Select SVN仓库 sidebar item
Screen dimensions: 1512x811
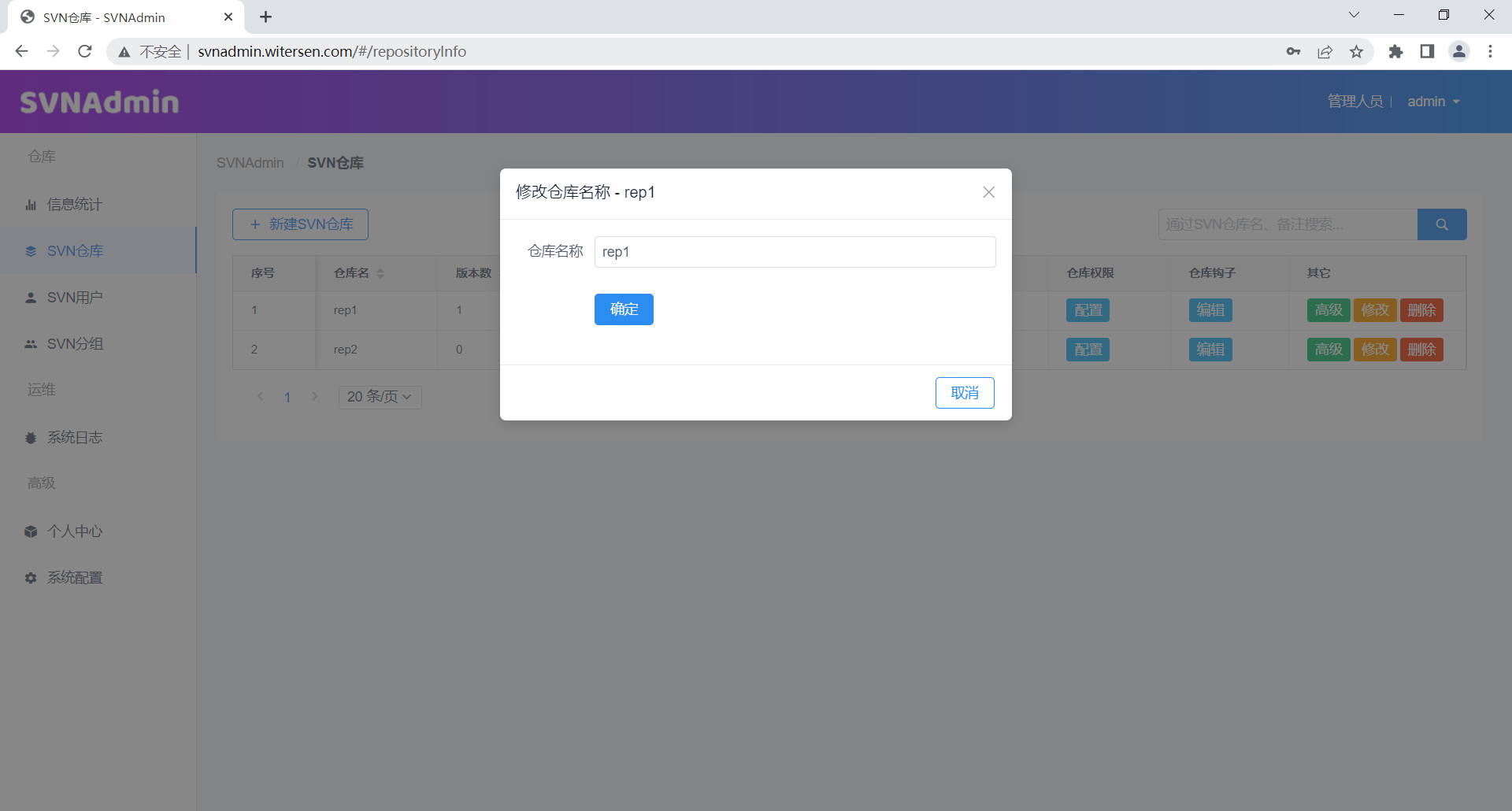[98, 251]
